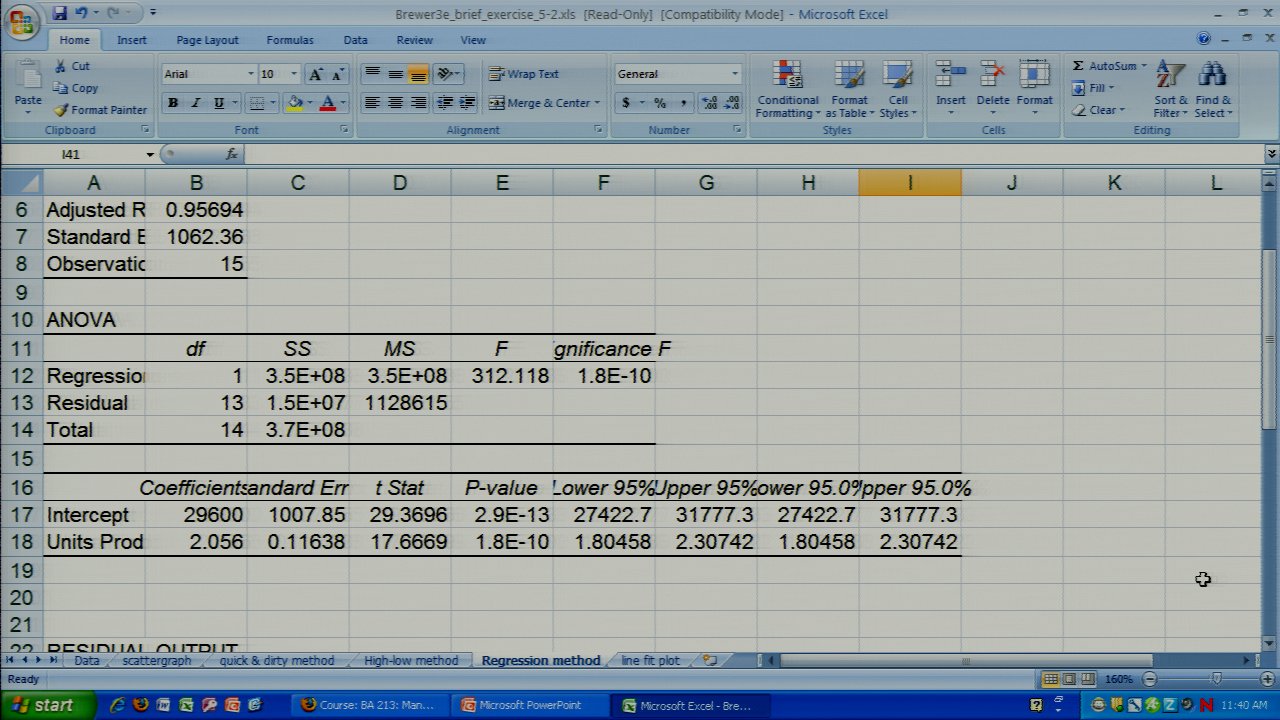Toggle Bold formatting

173,103
